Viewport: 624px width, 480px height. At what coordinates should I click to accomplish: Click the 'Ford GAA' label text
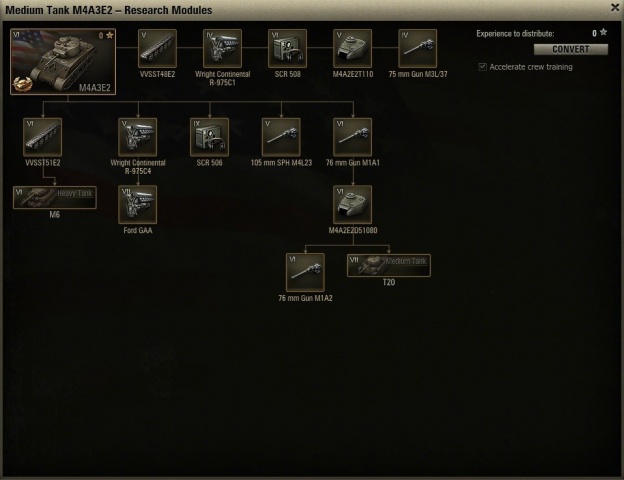click(138, 230)
